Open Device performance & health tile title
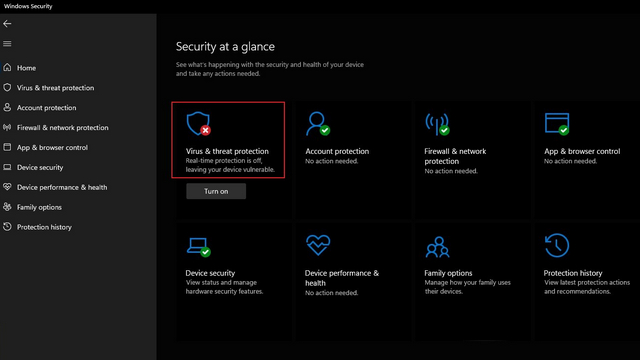This screenshot has height=360, width=640. 342,278
